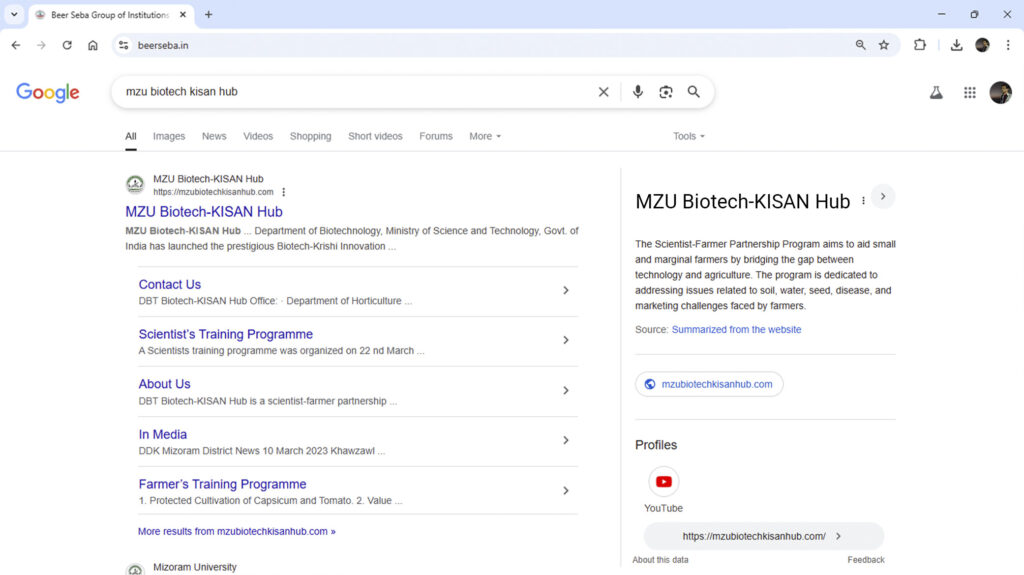The height and width of the screenshot is (575, 1024).
Task: Open the Chrome three-dot menu
Action: pos(1008,45)
